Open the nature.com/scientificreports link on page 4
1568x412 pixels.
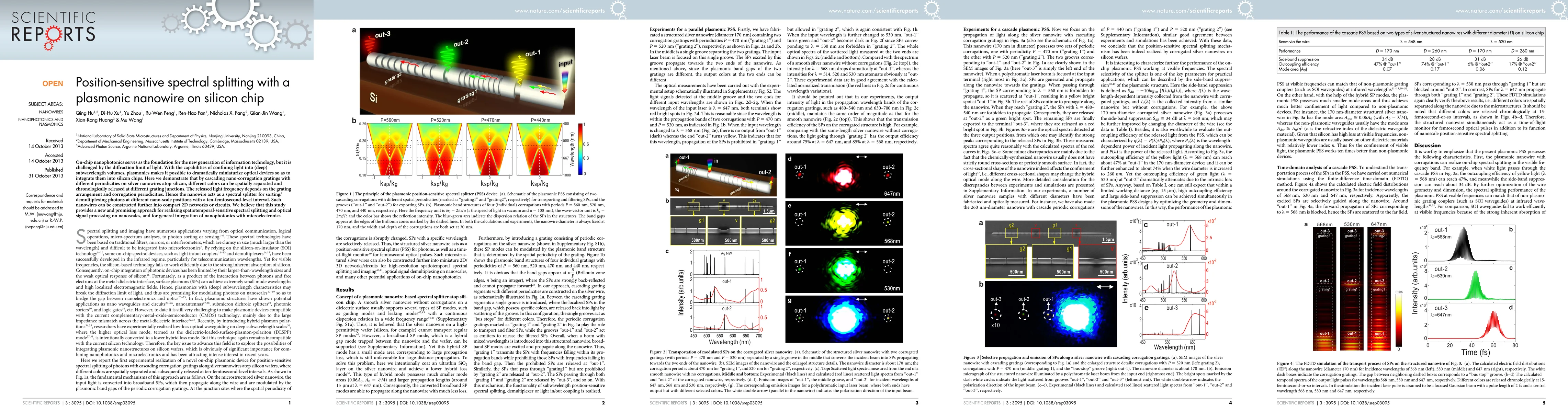tap(1187, 10)
